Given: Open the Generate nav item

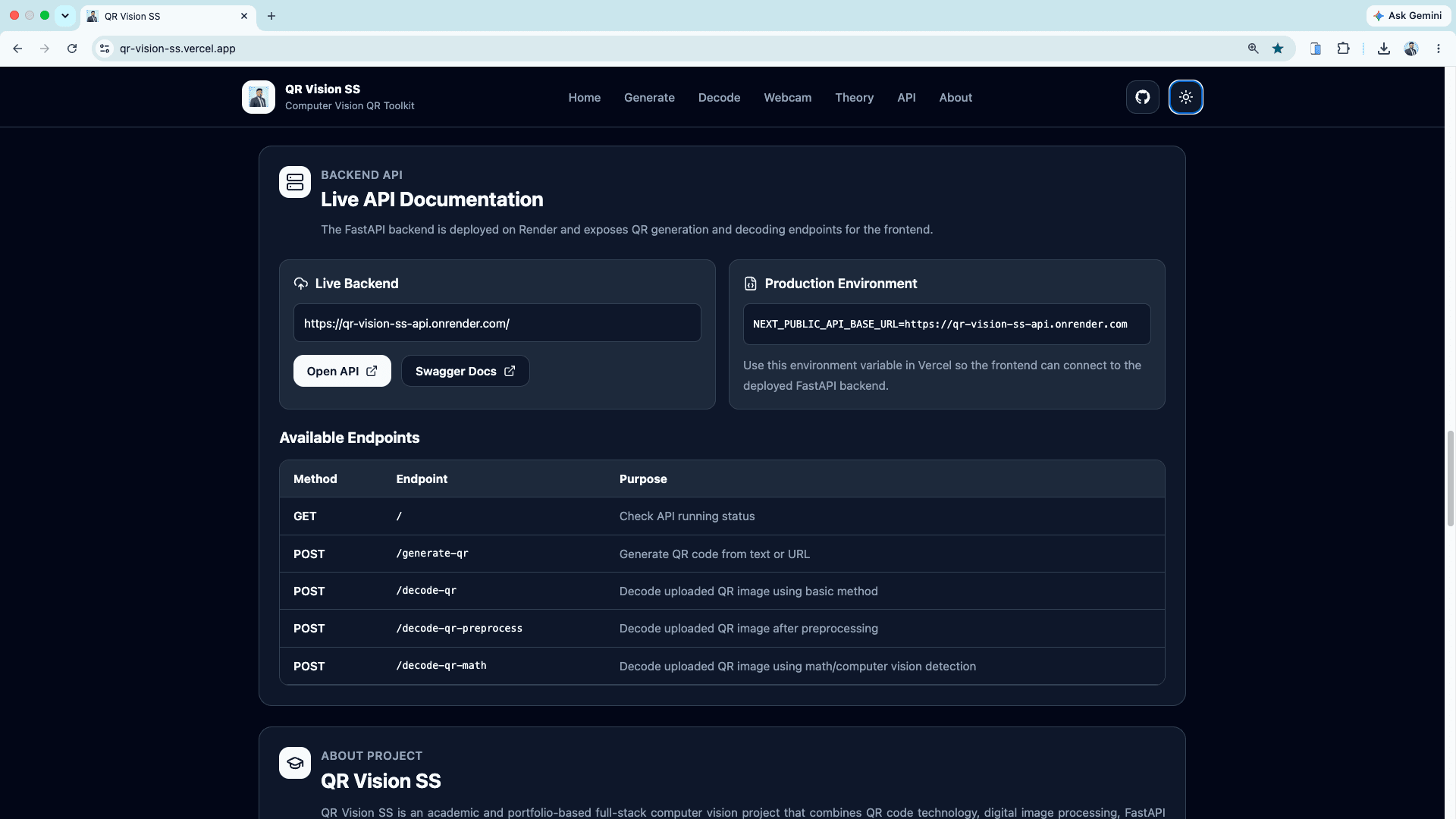Looking at the screenshot, I should coord(649,98).
